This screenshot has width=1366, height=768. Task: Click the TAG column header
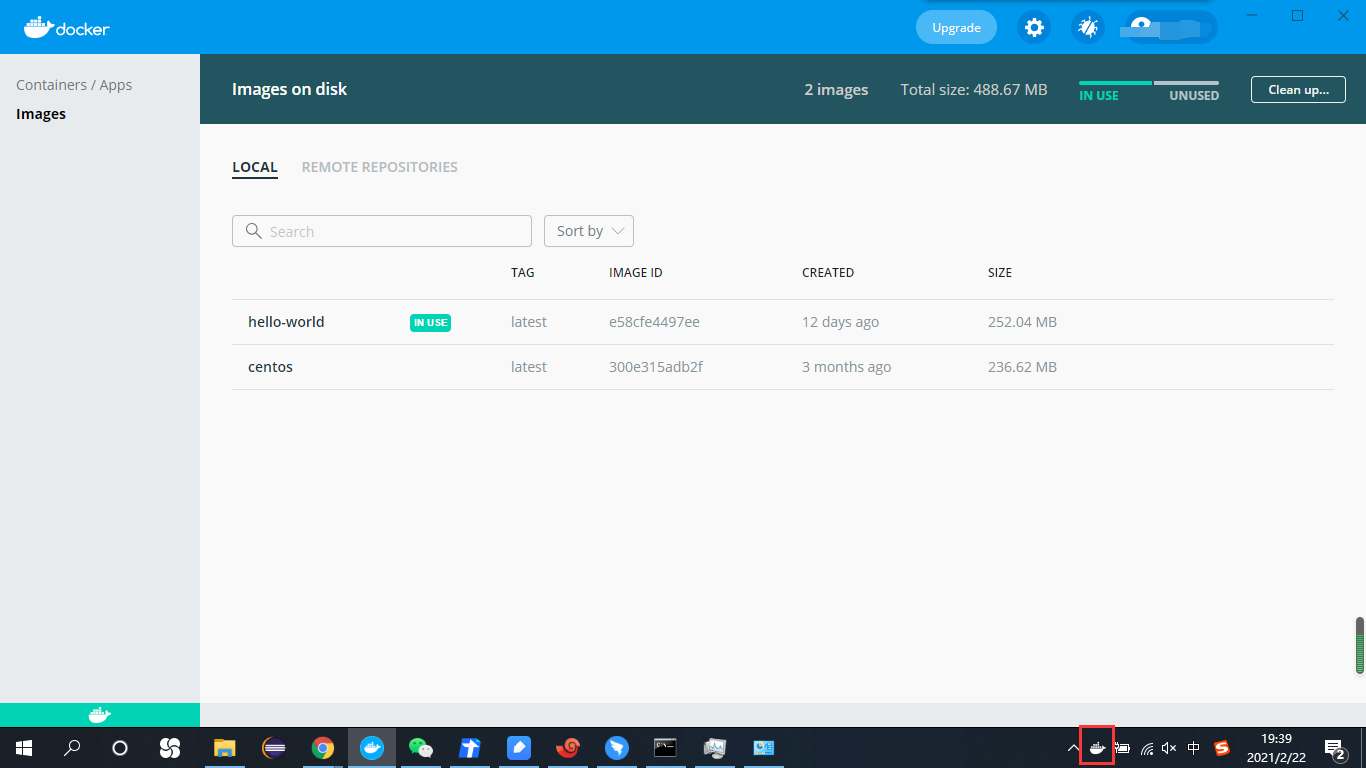coord(523,272)
